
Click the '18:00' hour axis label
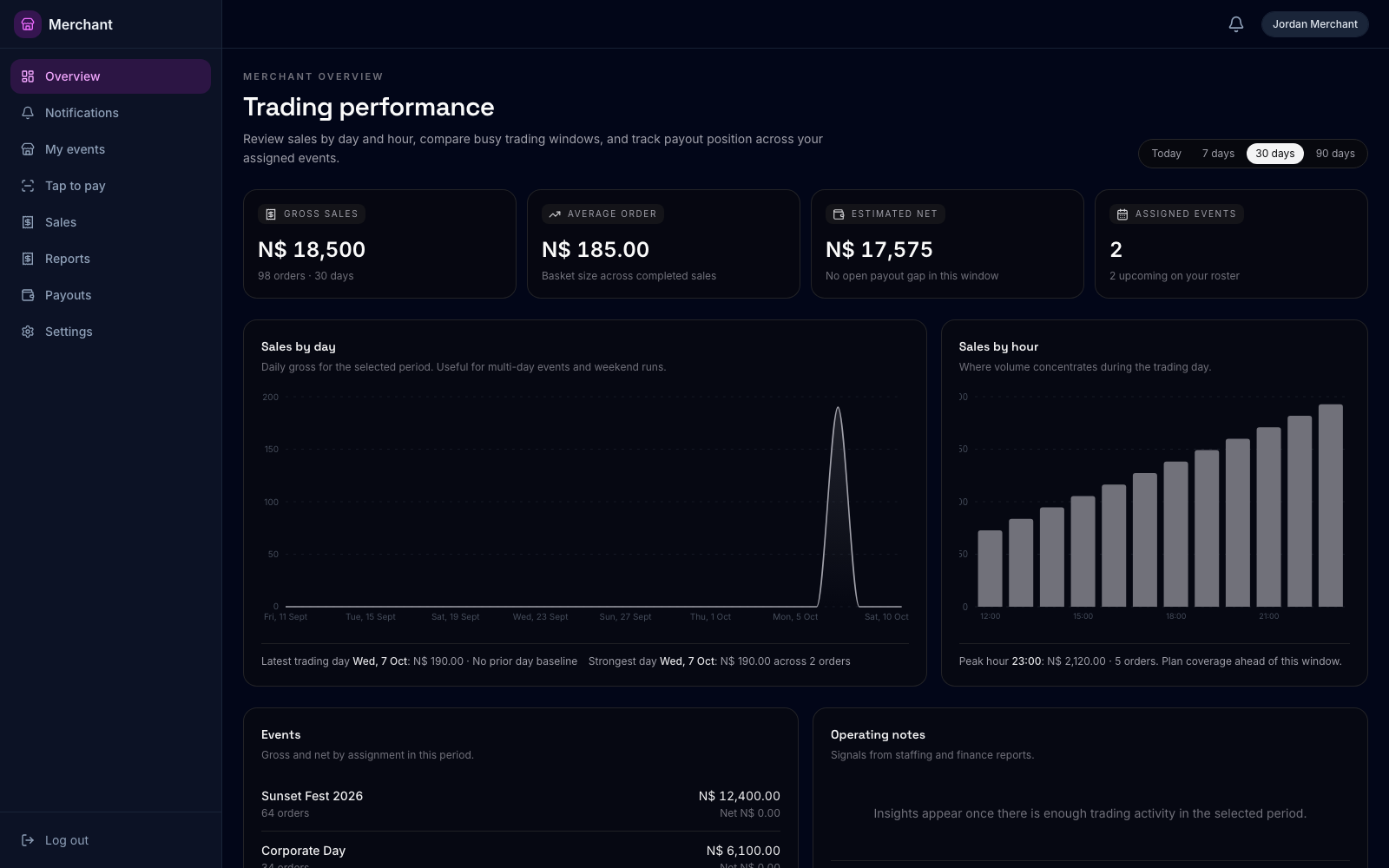[x=1175, y=616]
